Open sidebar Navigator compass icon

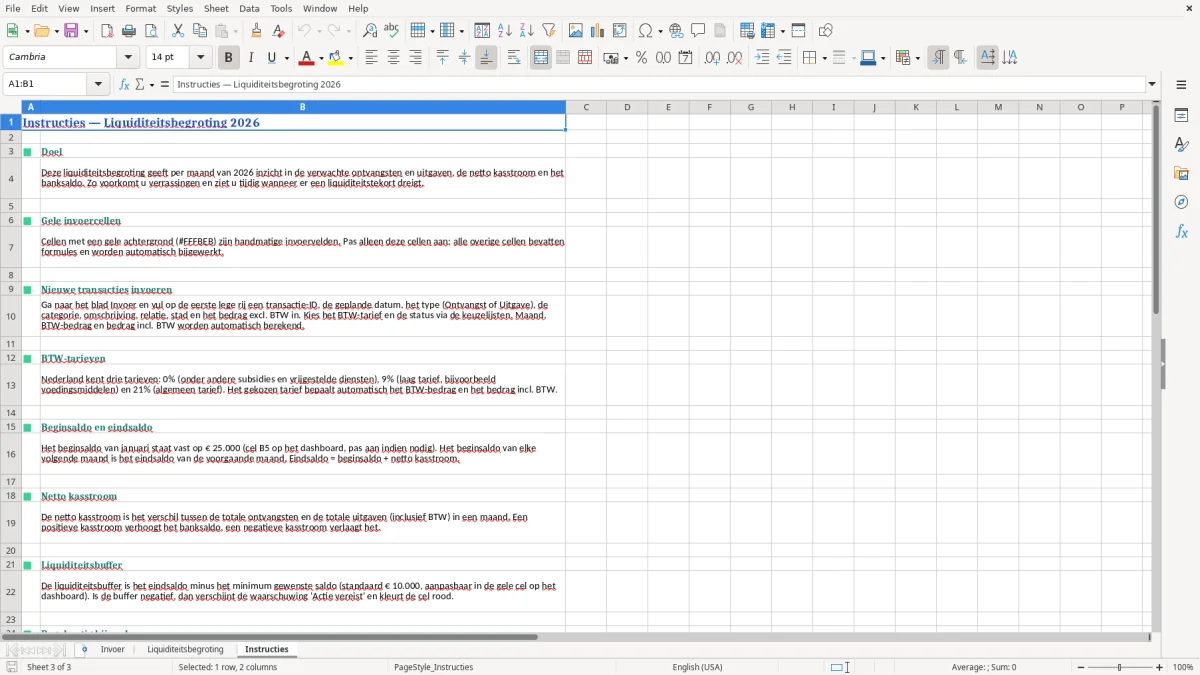pyautogui.click(x=1181, y=202)
